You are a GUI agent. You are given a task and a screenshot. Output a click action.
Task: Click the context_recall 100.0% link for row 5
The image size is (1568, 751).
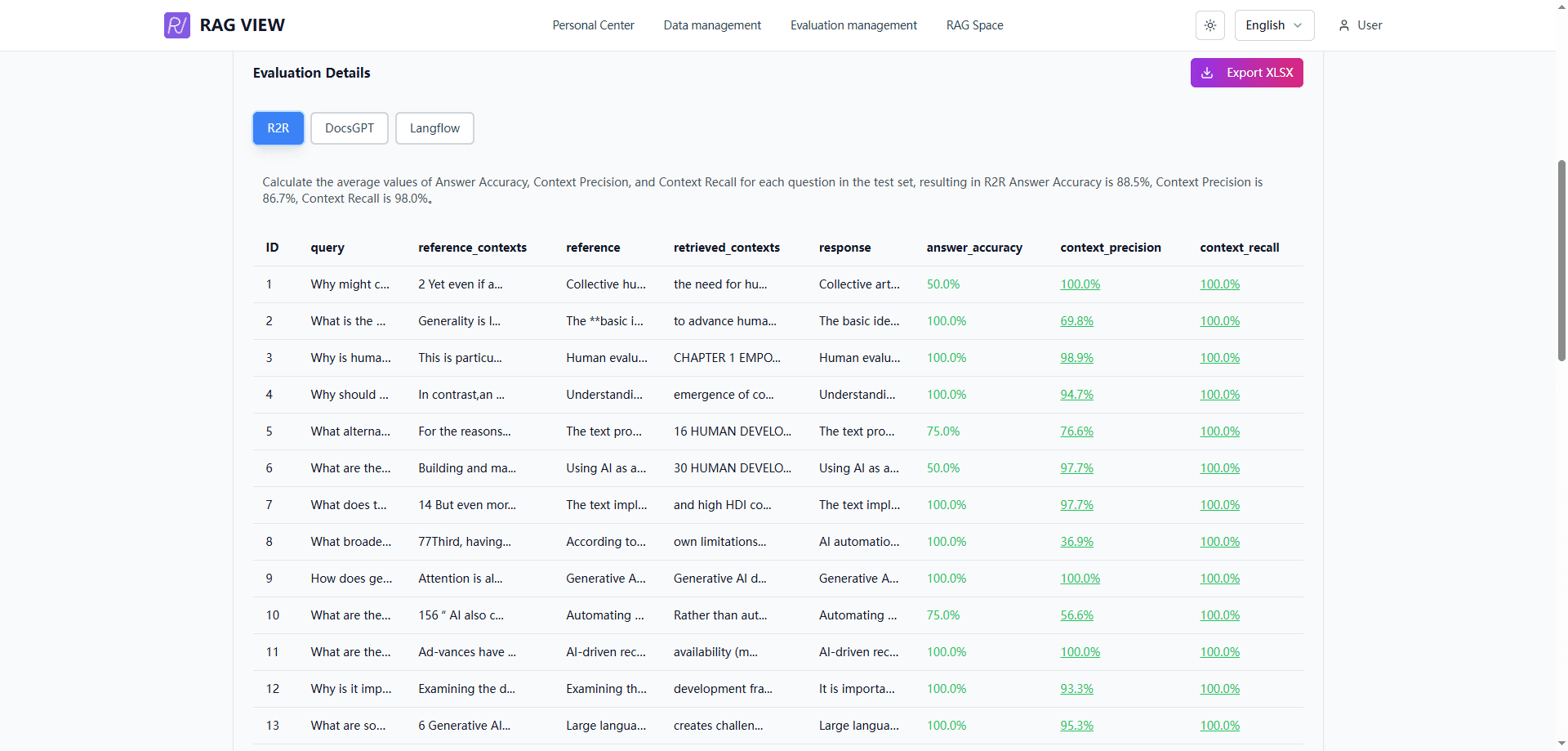click(1219, 431)
